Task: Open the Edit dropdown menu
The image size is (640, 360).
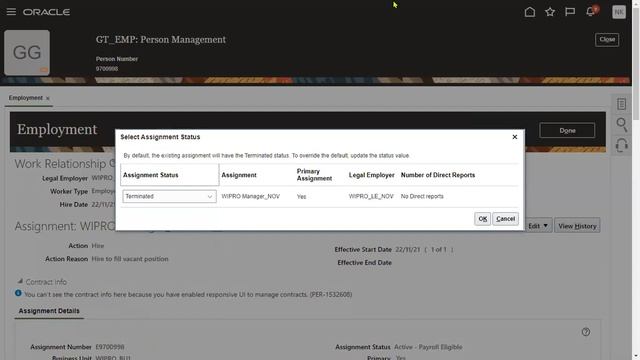Action: coord(538,226)
